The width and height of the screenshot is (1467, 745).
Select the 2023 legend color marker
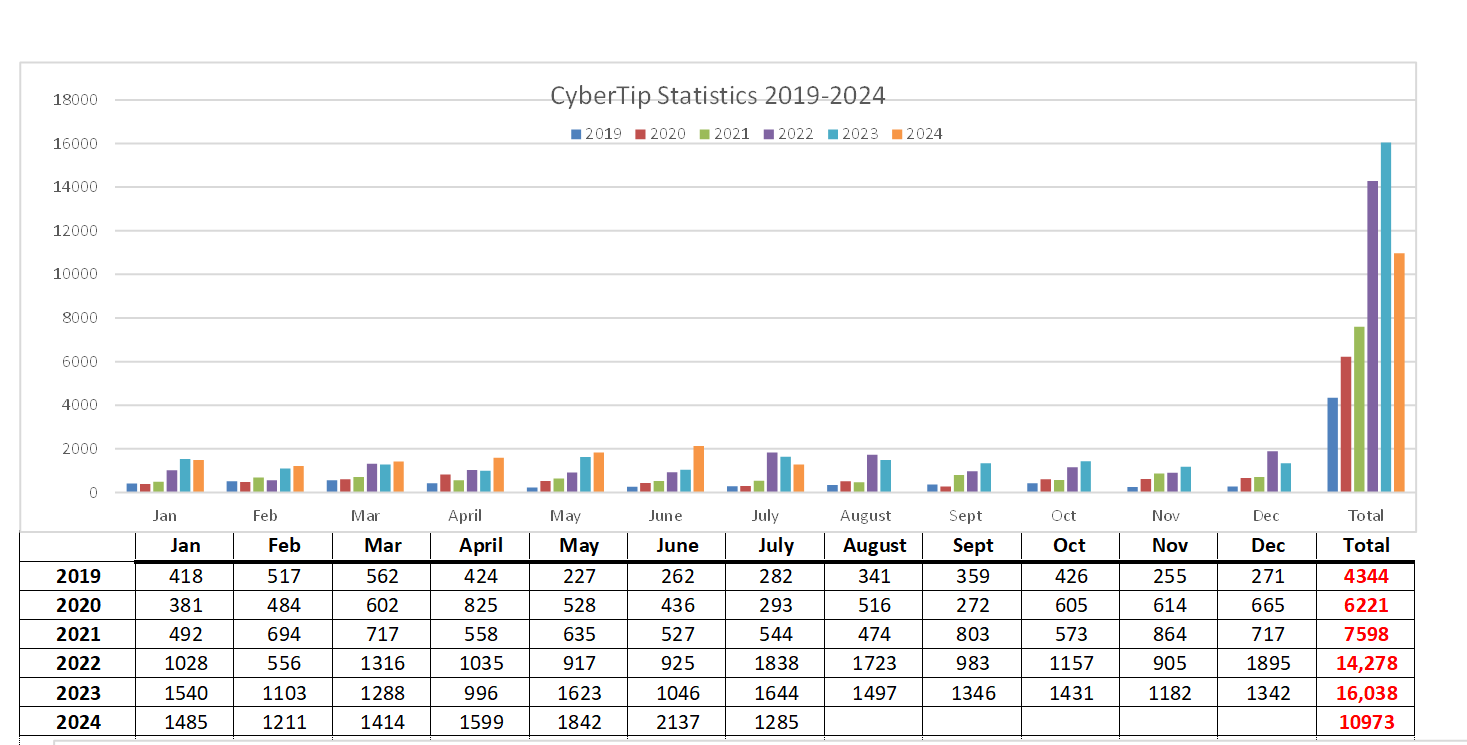point(830,133)
